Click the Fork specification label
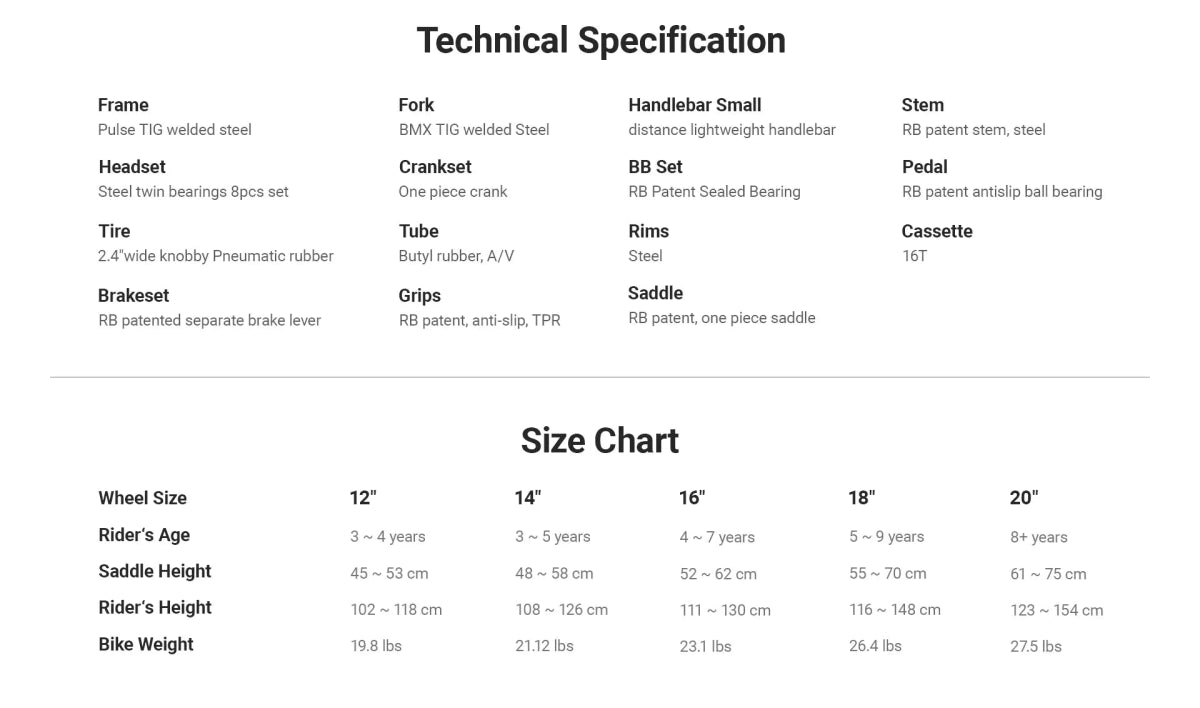 pyautogui.click(x=416, y=105)
